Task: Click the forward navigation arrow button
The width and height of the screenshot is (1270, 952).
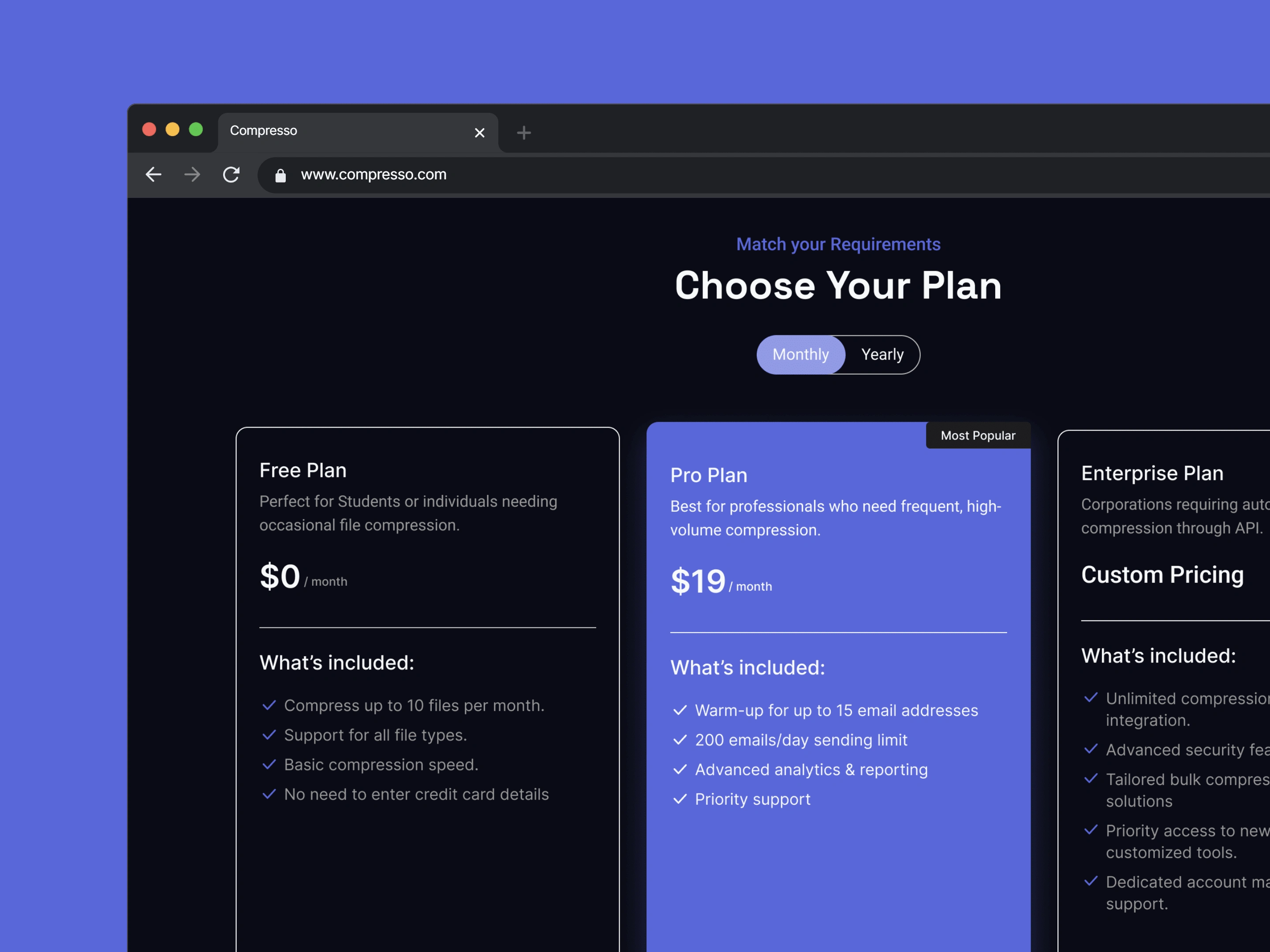Action: pyautogui.click(x=191, y=175)
